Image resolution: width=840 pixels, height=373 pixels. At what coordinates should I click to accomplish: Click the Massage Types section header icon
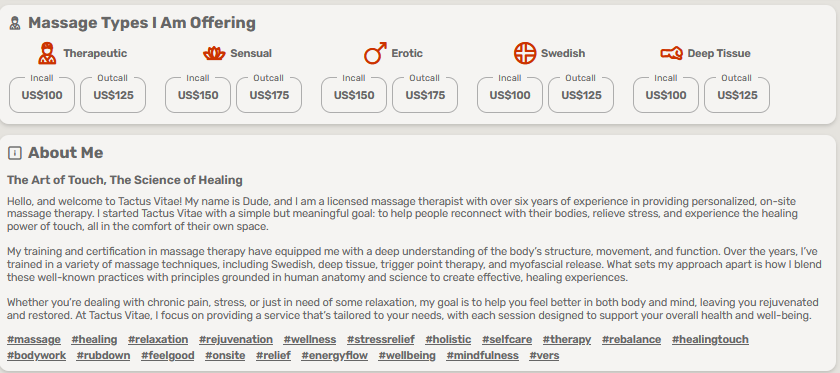(x=15, y=24)
